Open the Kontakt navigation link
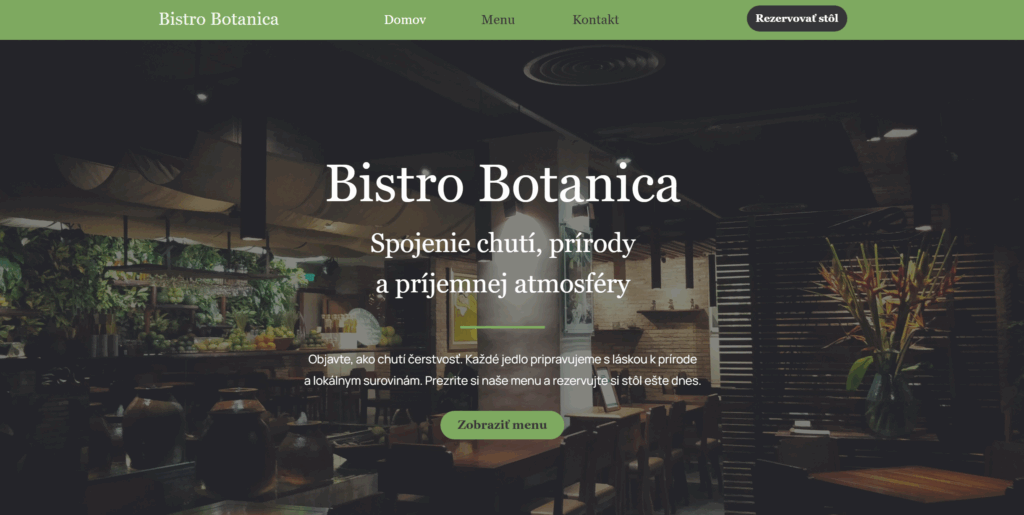The image size is (1024, 515). click(596, 20)
